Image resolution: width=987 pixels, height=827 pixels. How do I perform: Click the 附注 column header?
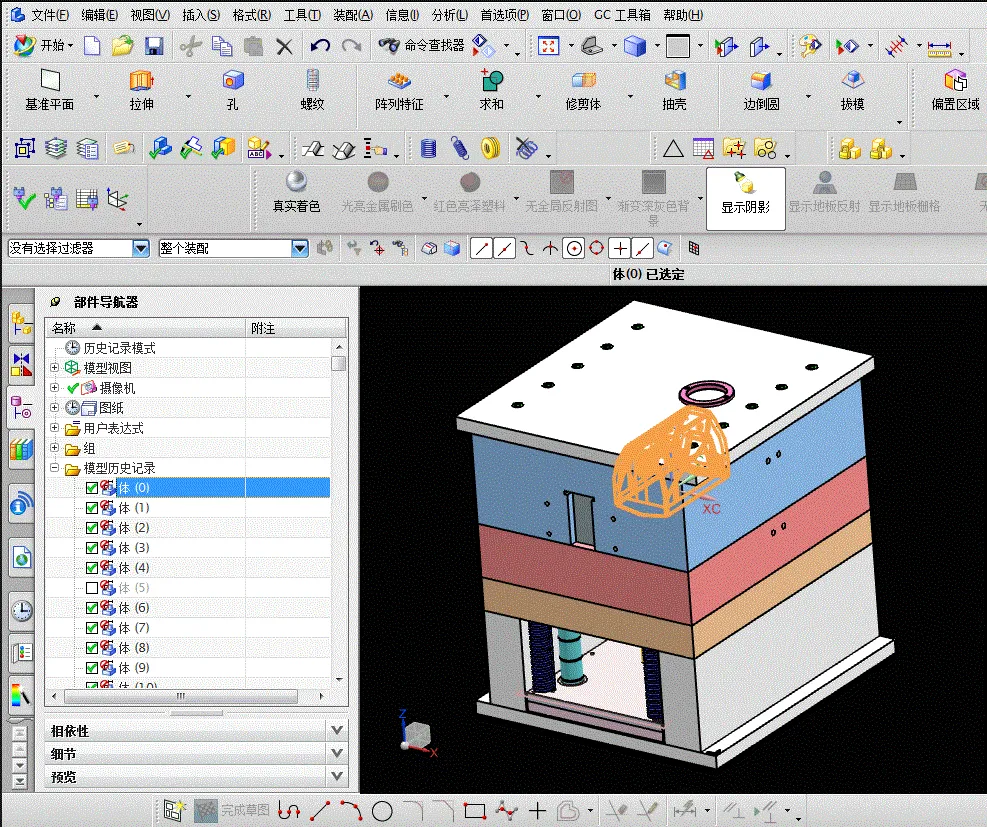click(x=296, y=328)
